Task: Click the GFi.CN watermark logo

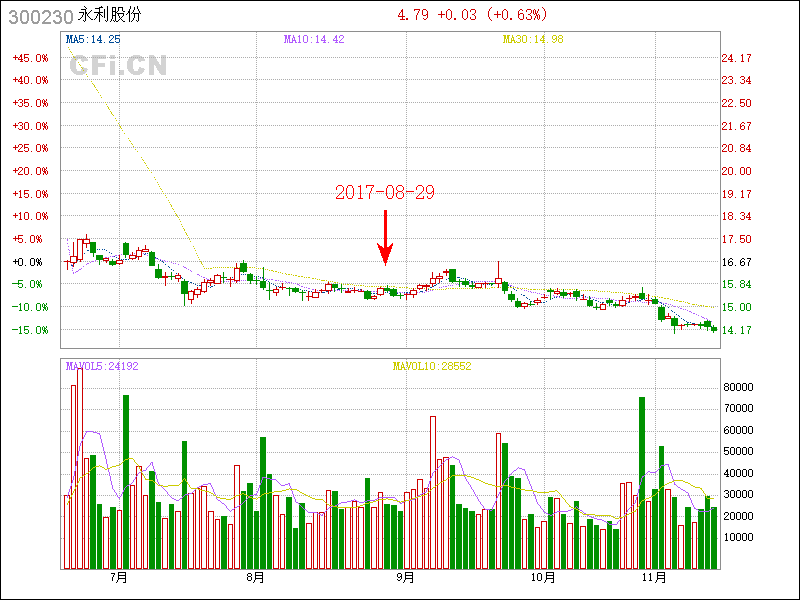Action: (x=117, y=67)
